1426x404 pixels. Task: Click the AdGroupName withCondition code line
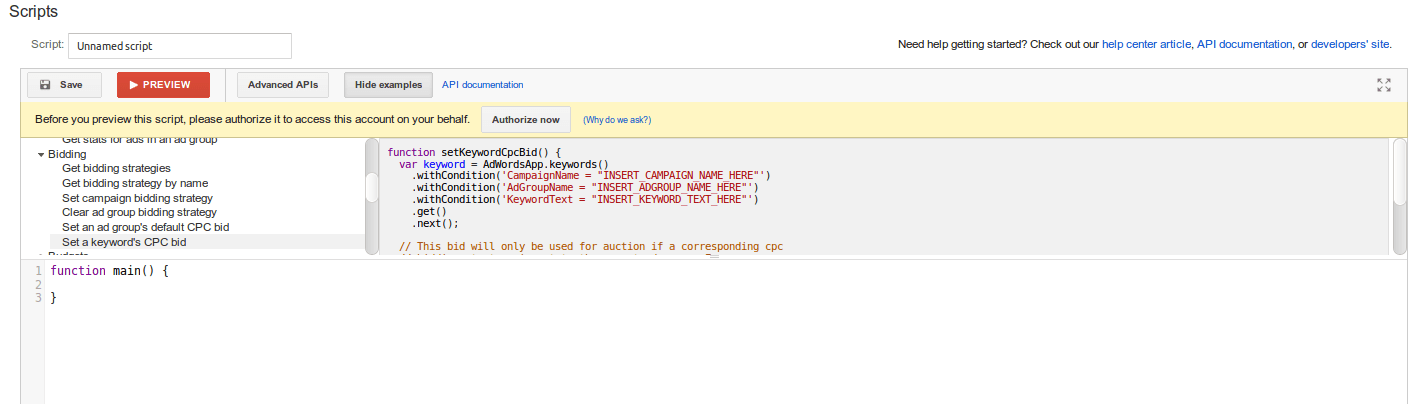tap(585, 187)
